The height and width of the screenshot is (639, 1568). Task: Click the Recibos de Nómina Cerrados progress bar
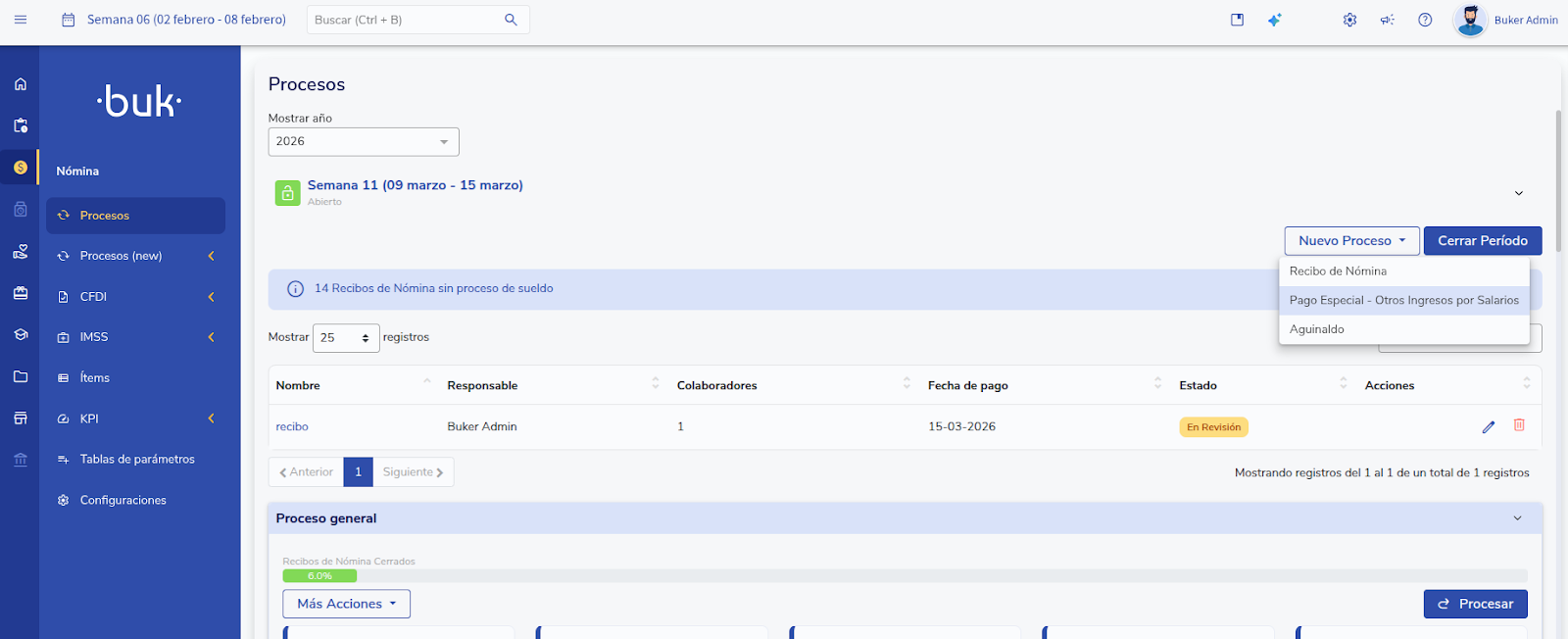[x=904, y=576]
